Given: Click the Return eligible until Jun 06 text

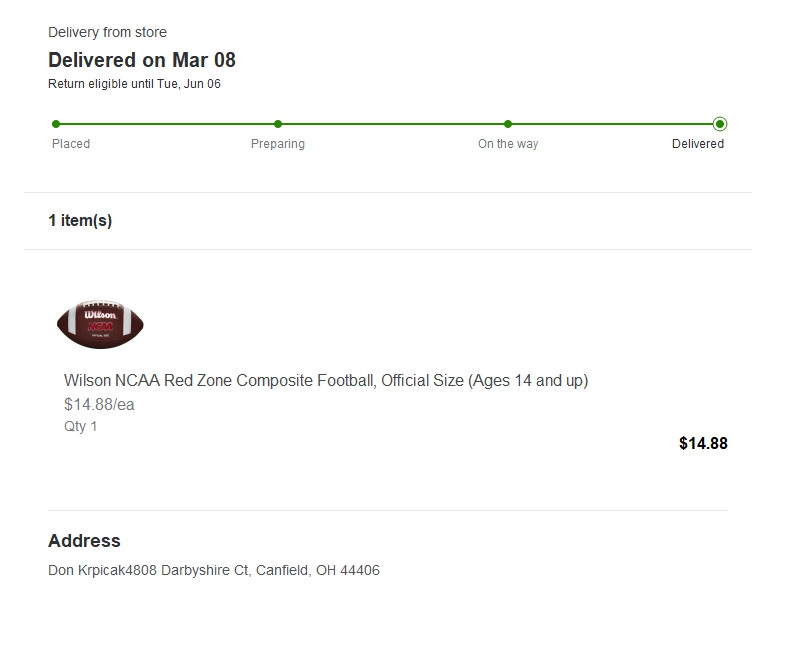Looking at the screenshot, I should [134, 84].
